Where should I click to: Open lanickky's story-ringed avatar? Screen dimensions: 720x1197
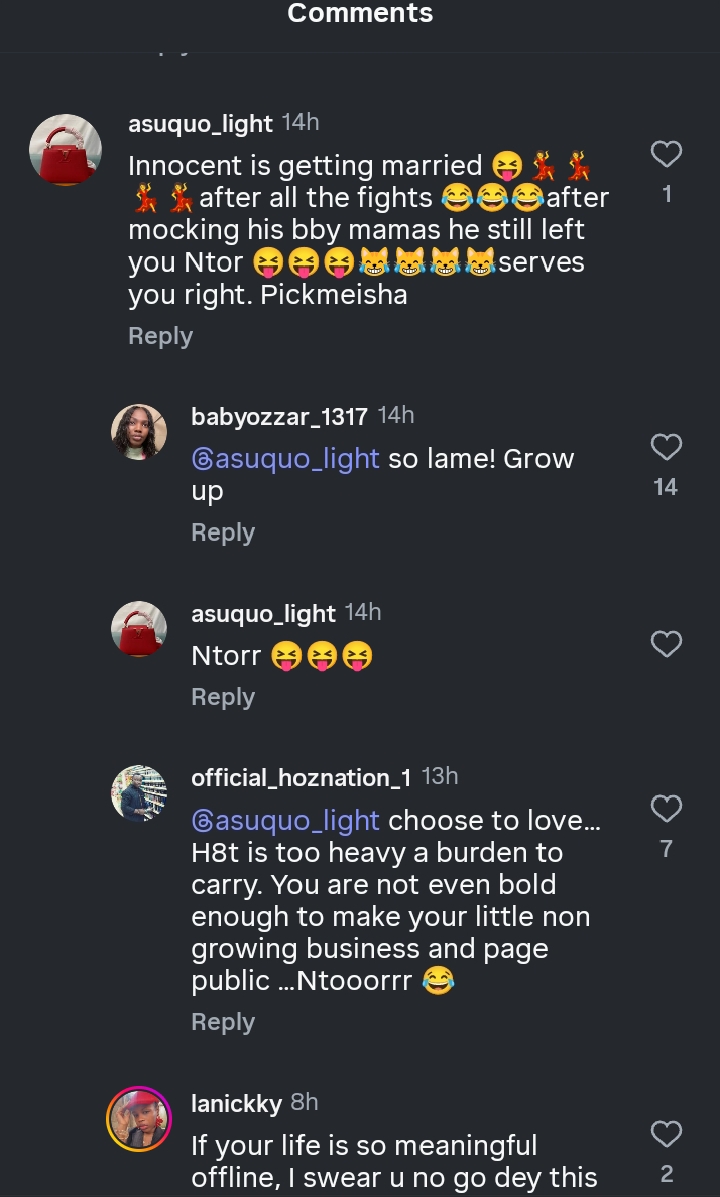coord(139,1119)
